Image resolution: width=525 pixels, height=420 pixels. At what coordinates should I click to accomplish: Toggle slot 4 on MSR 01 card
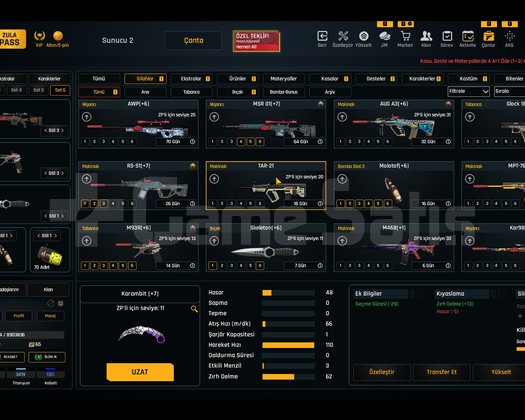tap(241, 142)
